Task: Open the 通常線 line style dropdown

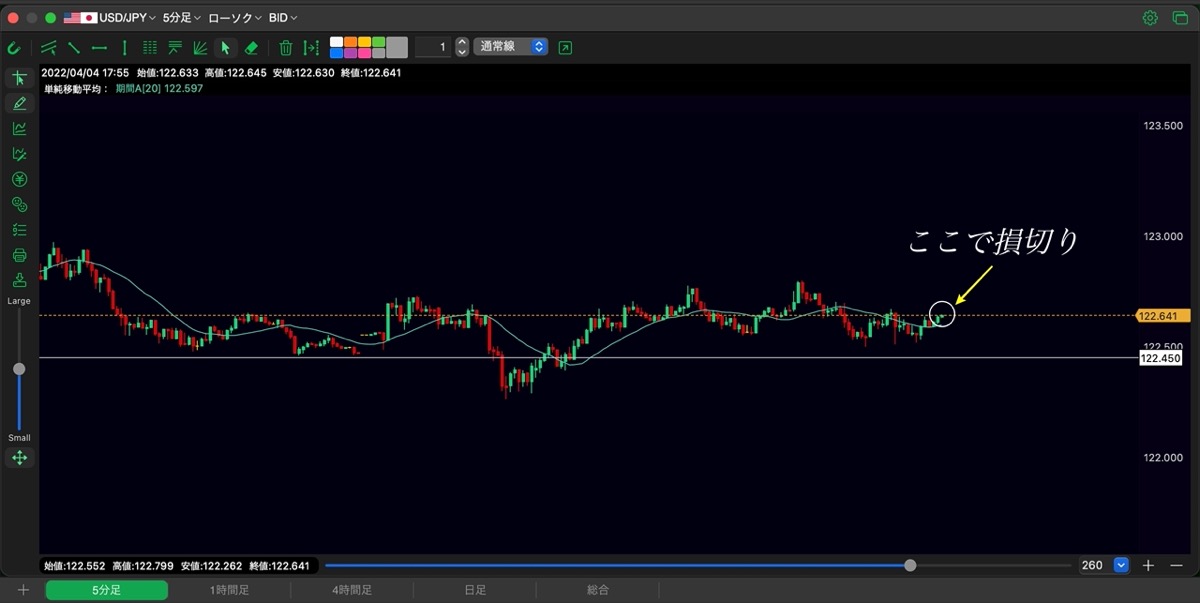Action: click(511, 47)
